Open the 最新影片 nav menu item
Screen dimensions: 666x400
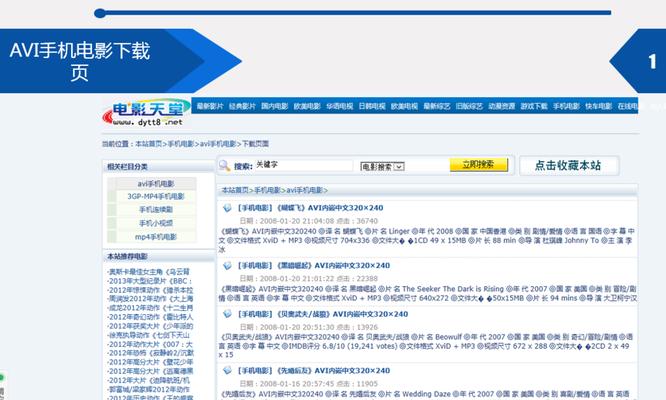click(x=210, y=106)
